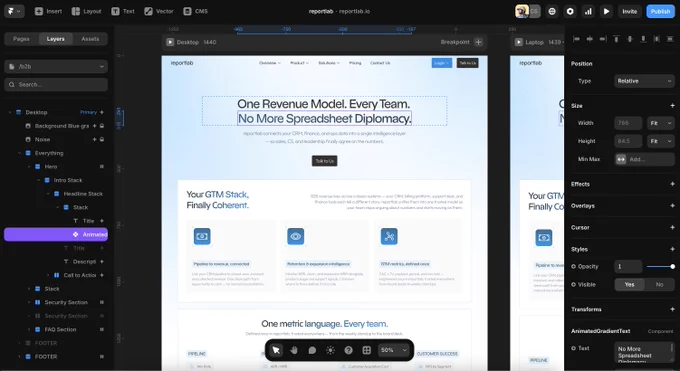The width and height of the screenshot is (680, 371).
Task: Select the arrow cursor tool in bottom toolbar
Action: click(x=276, y=350)
